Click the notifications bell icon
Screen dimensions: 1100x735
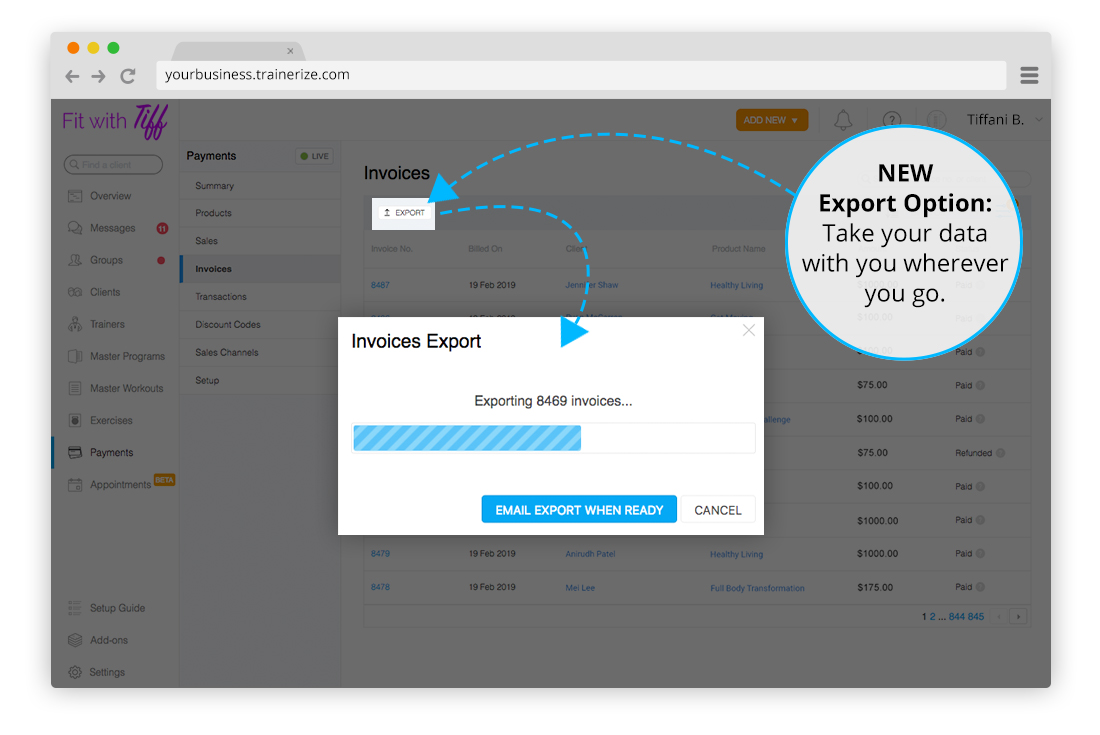(x=843, y=120)
